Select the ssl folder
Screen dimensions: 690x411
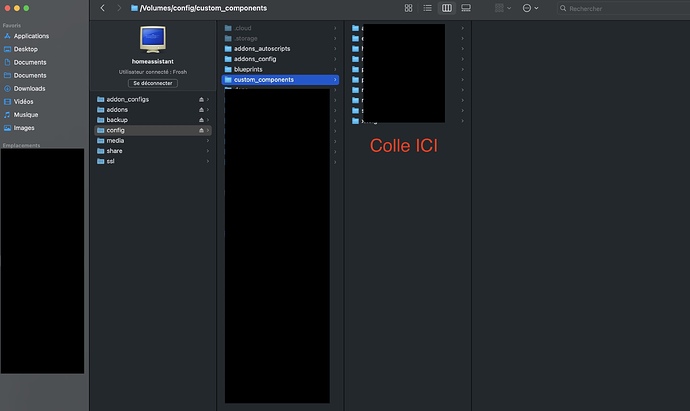[153, 161]
